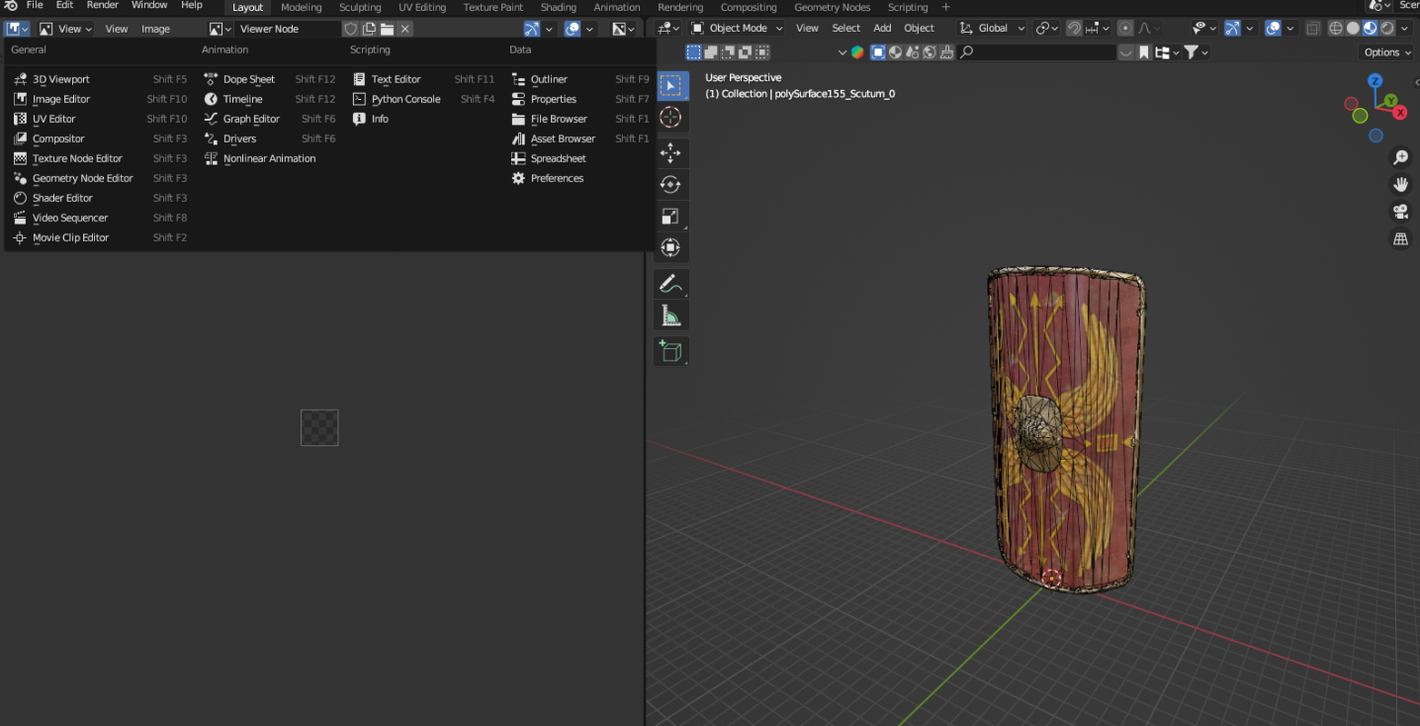Image resolution: width=1420 pixels, height=726 pixels.
Task: Select the Cursor tool in toolbar
Action: pyautogui.click(x=671, y=118)
